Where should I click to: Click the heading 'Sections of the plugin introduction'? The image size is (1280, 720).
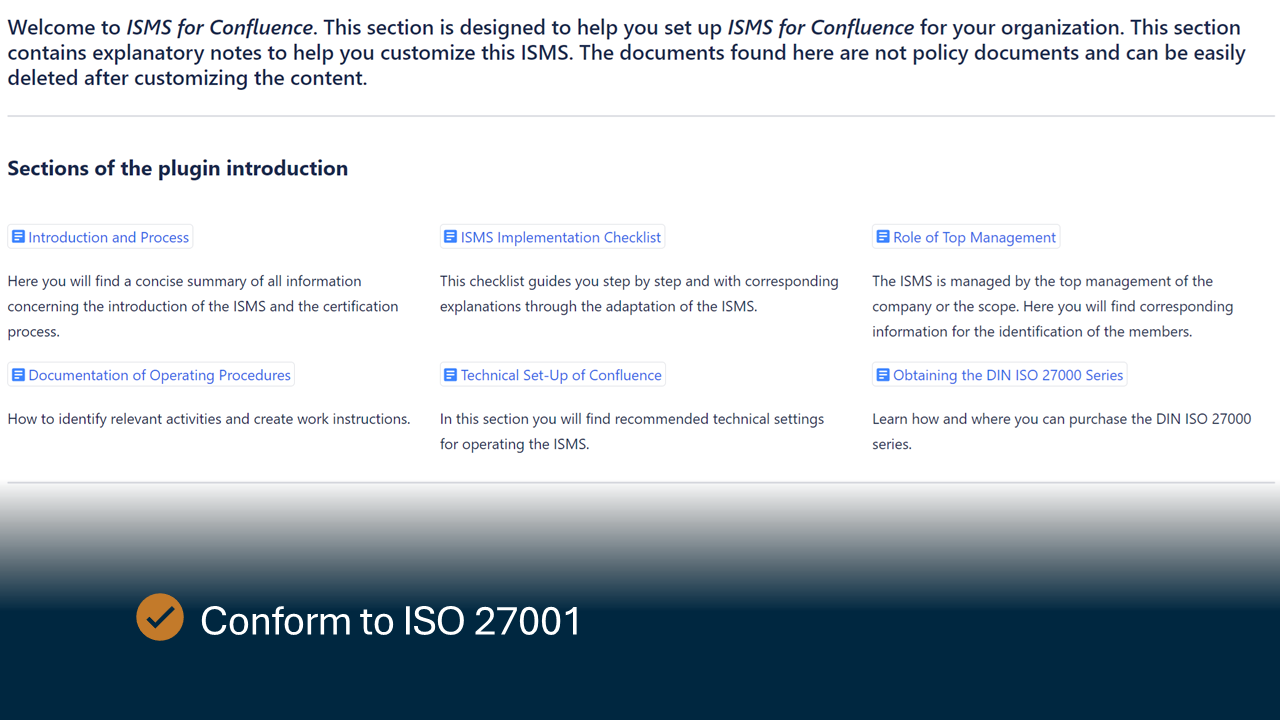178,168
